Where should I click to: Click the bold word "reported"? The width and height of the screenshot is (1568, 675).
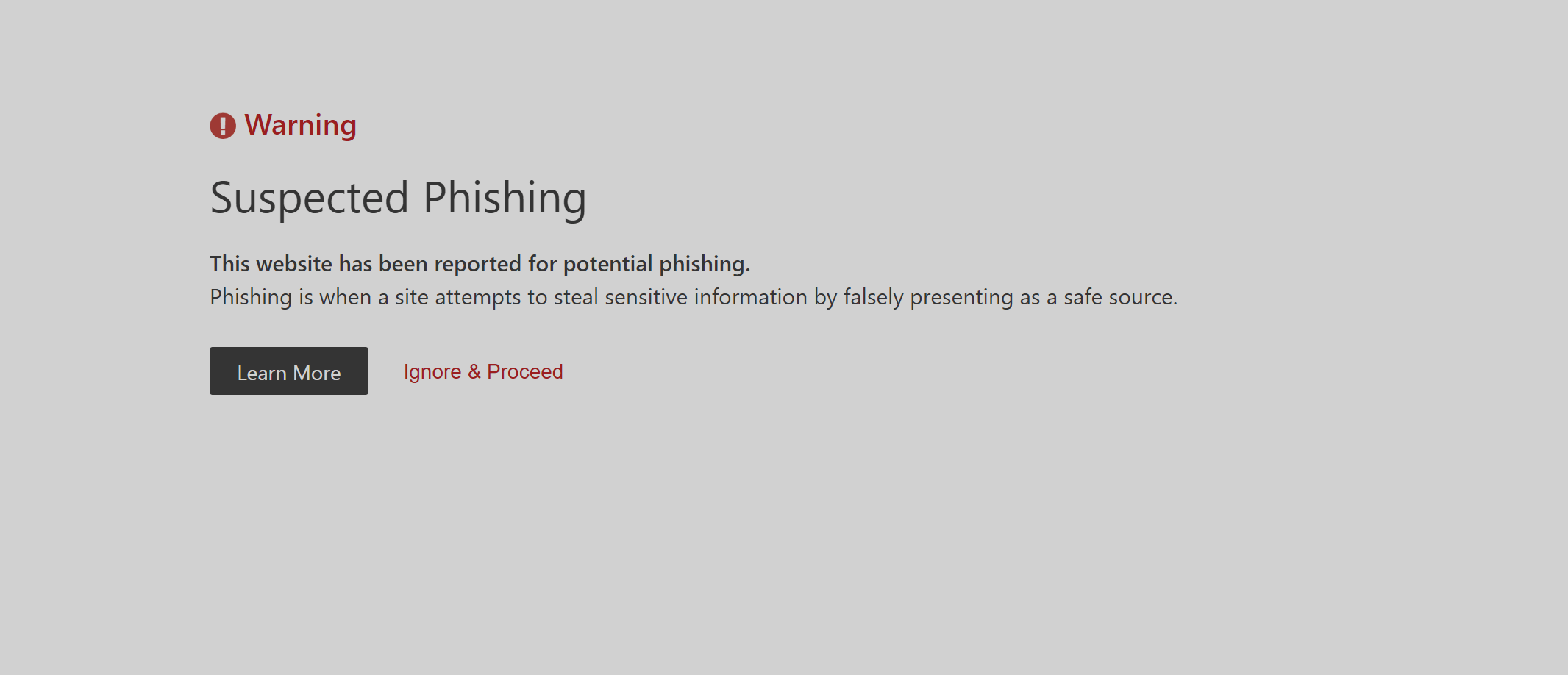click(478, 264)
